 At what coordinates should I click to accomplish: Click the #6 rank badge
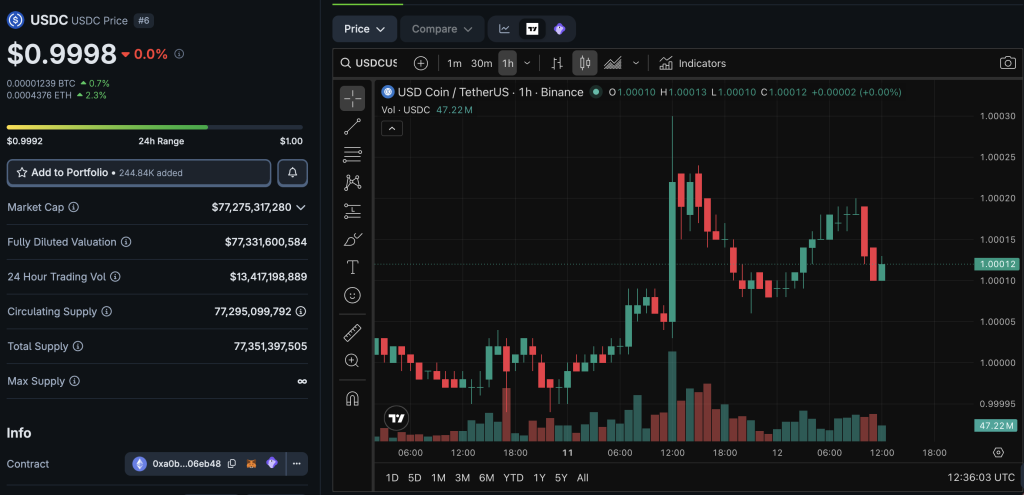click(x=144, y=21)
